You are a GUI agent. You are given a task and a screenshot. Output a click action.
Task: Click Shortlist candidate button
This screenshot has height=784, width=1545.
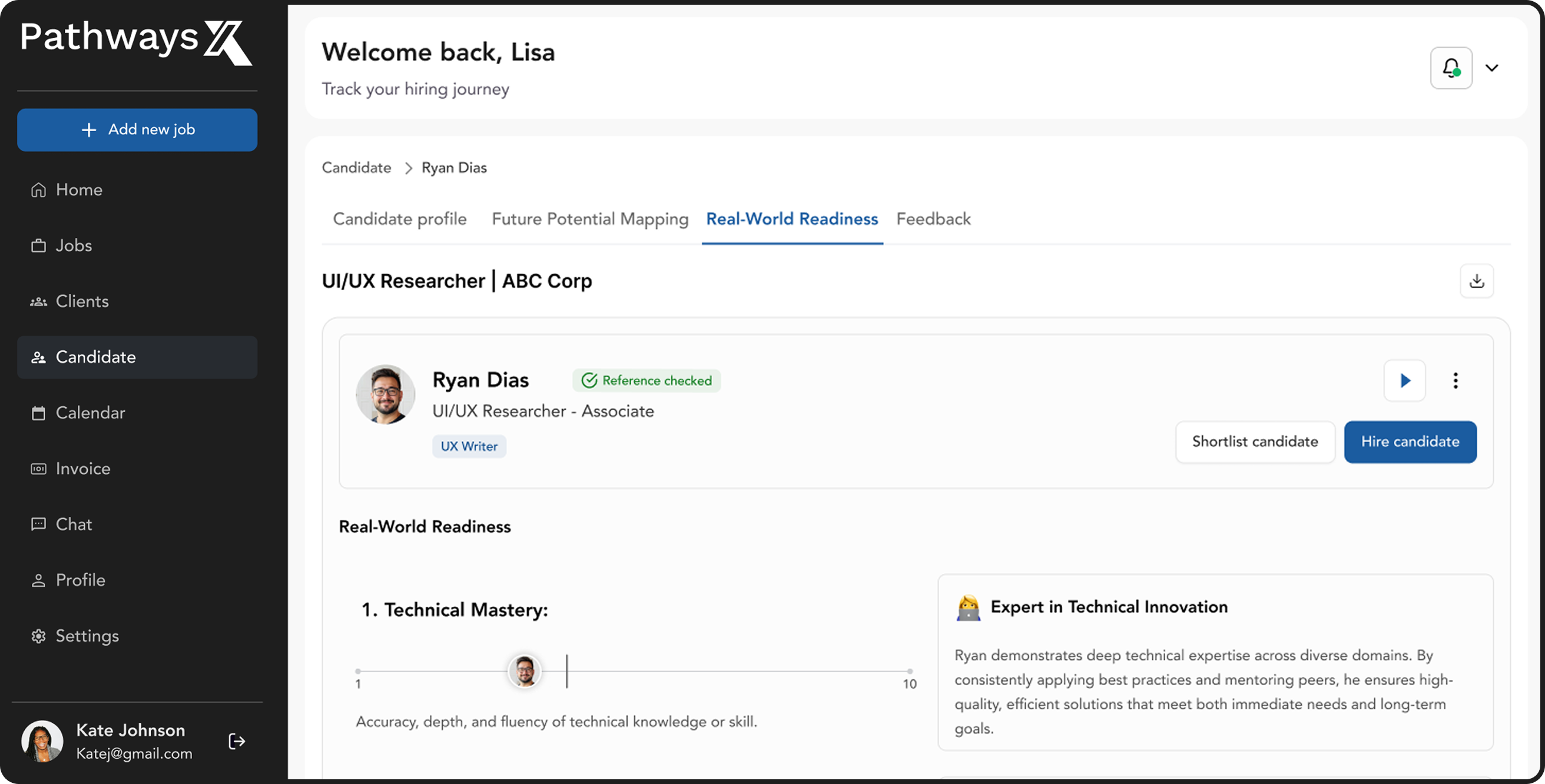[1255, 442]
